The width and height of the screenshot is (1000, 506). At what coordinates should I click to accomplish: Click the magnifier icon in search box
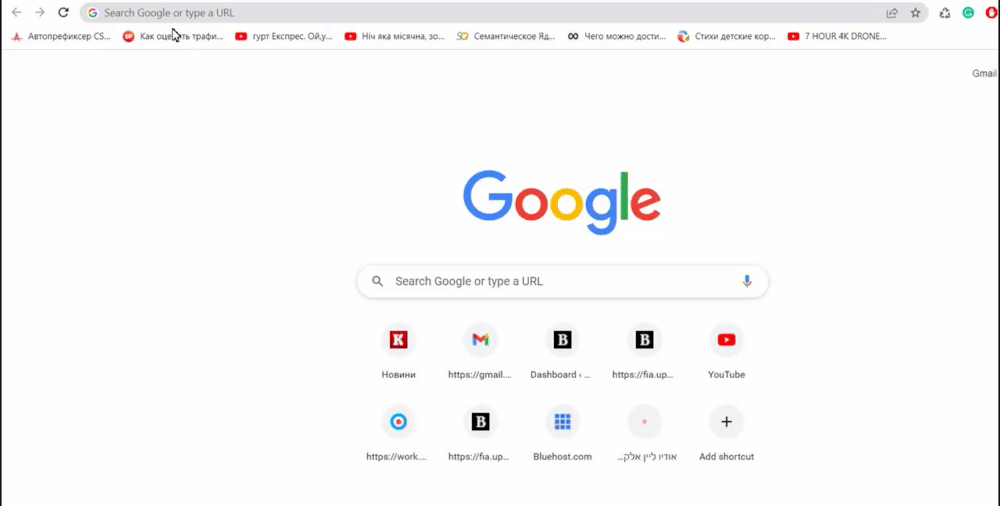[378, 281]
